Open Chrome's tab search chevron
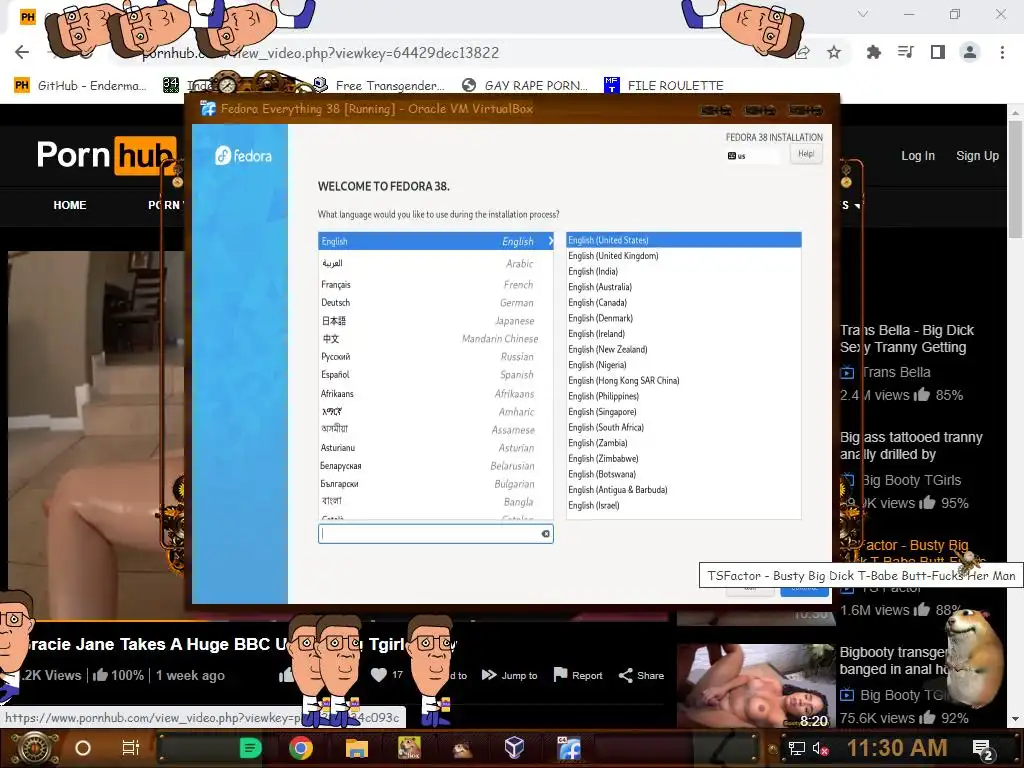Image resolution: width=1024 pixels, height=768 pixels. [863, 14]
